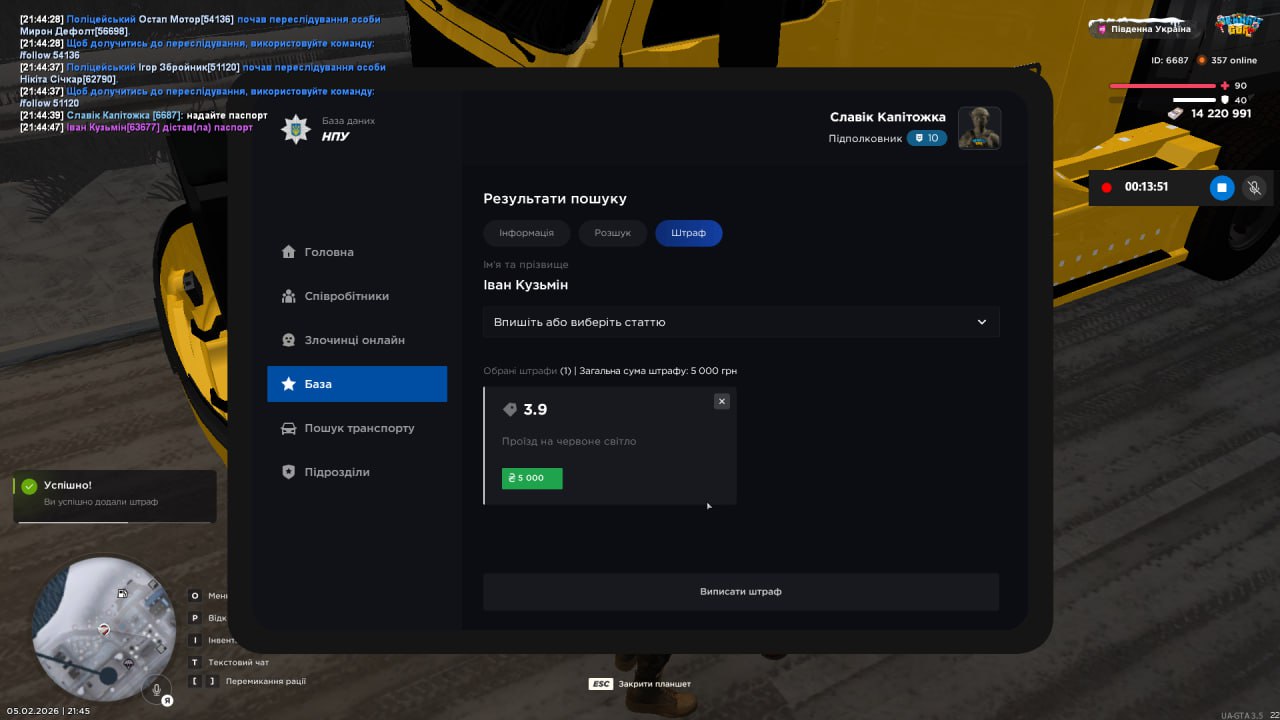Click the Перемикання рації key hint
The image size is (1280, 720).
coord(247,681)
